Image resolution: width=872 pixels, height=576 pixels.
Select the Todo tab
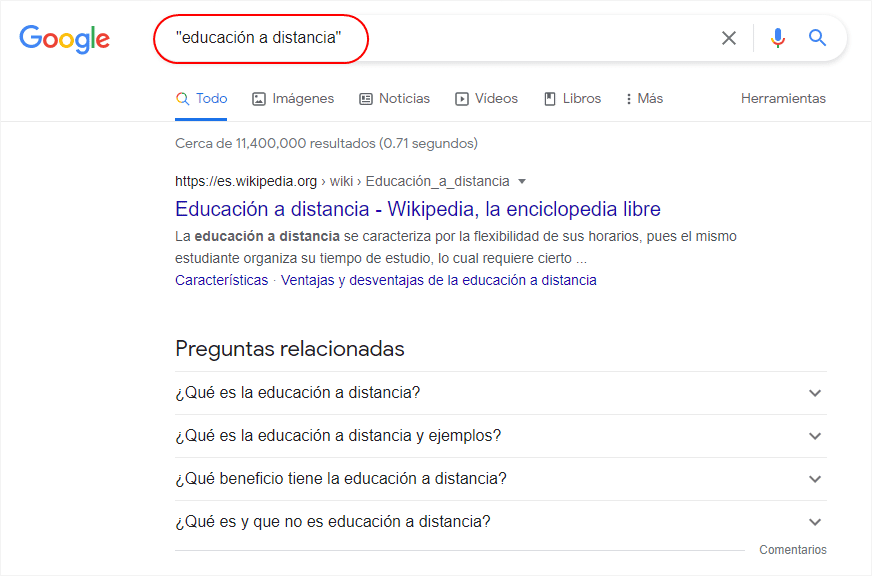[201, 98]
